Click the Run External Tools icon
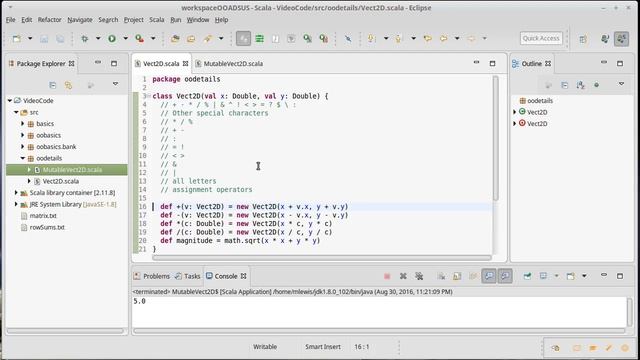 [140, 39]
